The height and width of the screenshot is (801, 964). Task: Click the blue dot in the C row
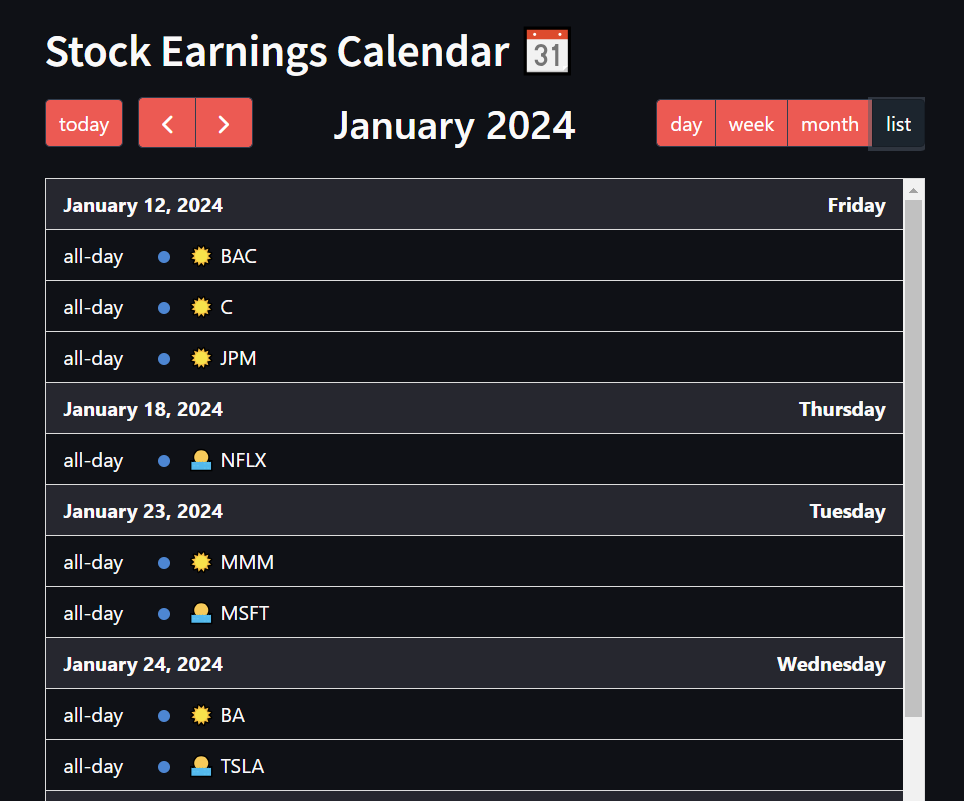pos(164,308)
